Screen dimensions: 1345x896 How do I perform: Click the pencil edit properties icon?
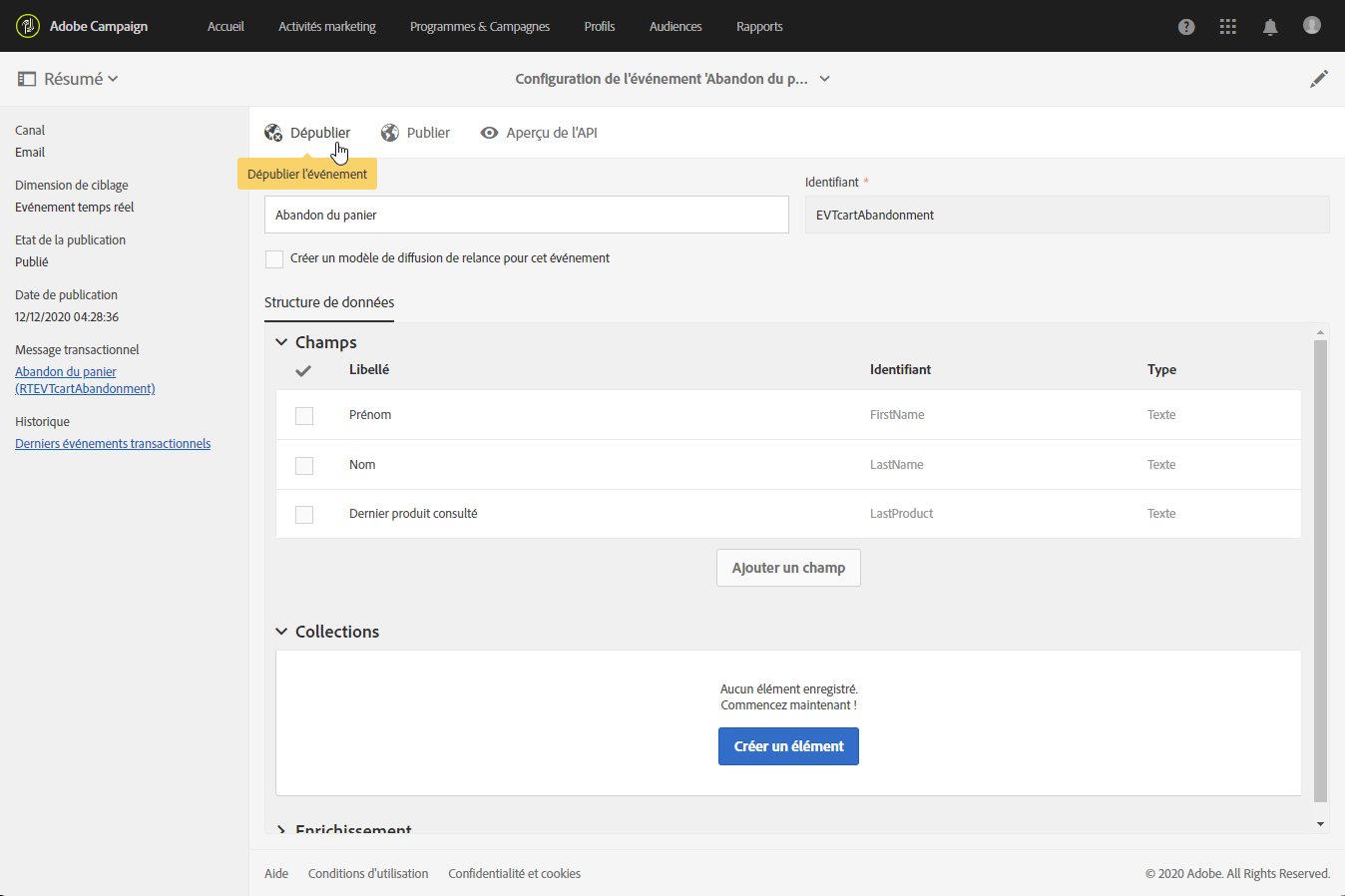coord(1319,79)
